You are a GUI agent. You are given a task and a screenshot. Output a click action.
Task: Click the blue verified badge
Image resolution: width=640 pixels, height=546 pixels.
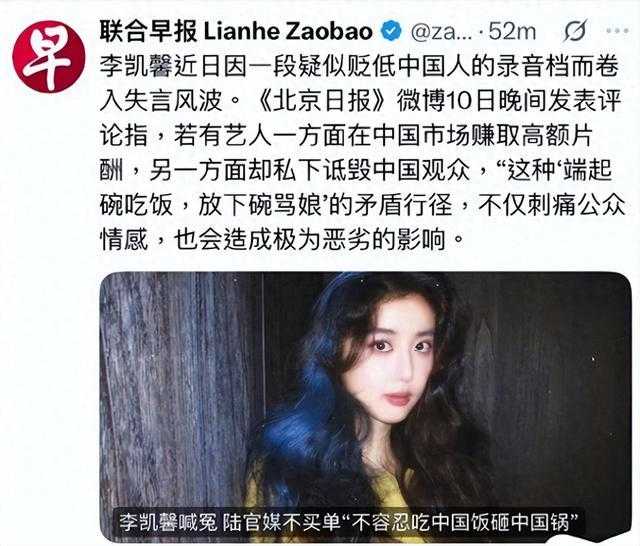pos(391,31)
